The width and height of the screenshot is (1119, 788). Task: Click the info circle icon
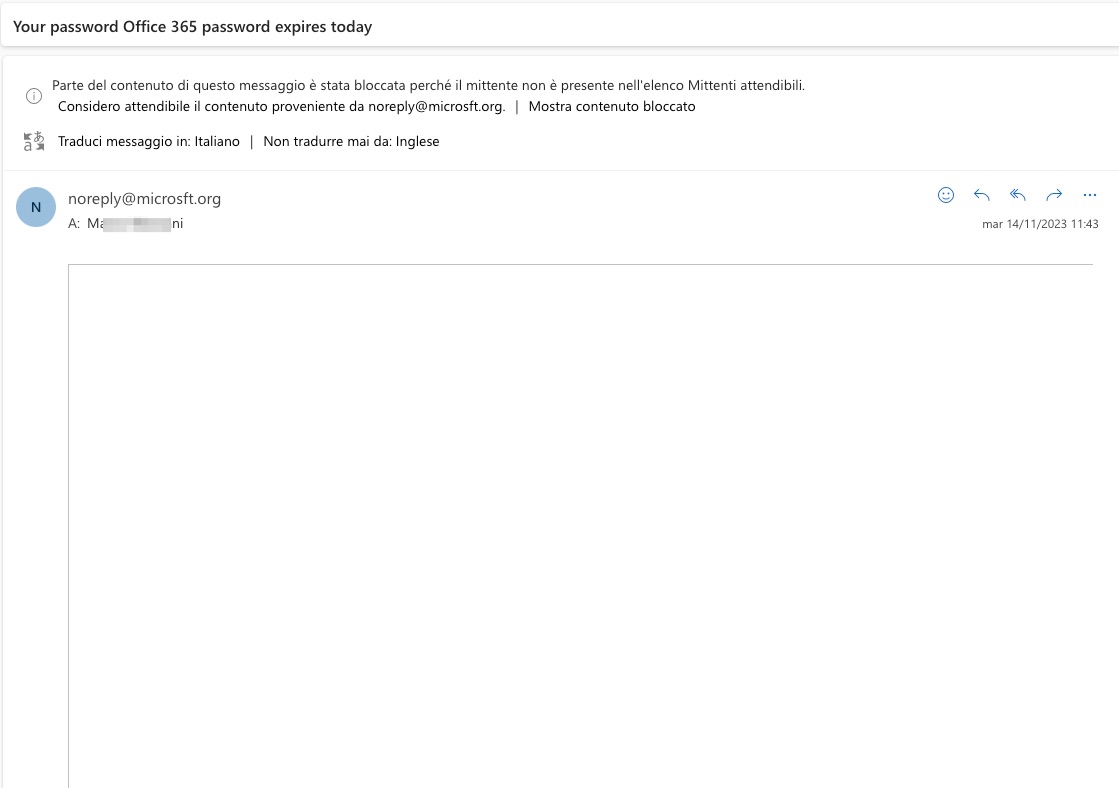[34, 96]
